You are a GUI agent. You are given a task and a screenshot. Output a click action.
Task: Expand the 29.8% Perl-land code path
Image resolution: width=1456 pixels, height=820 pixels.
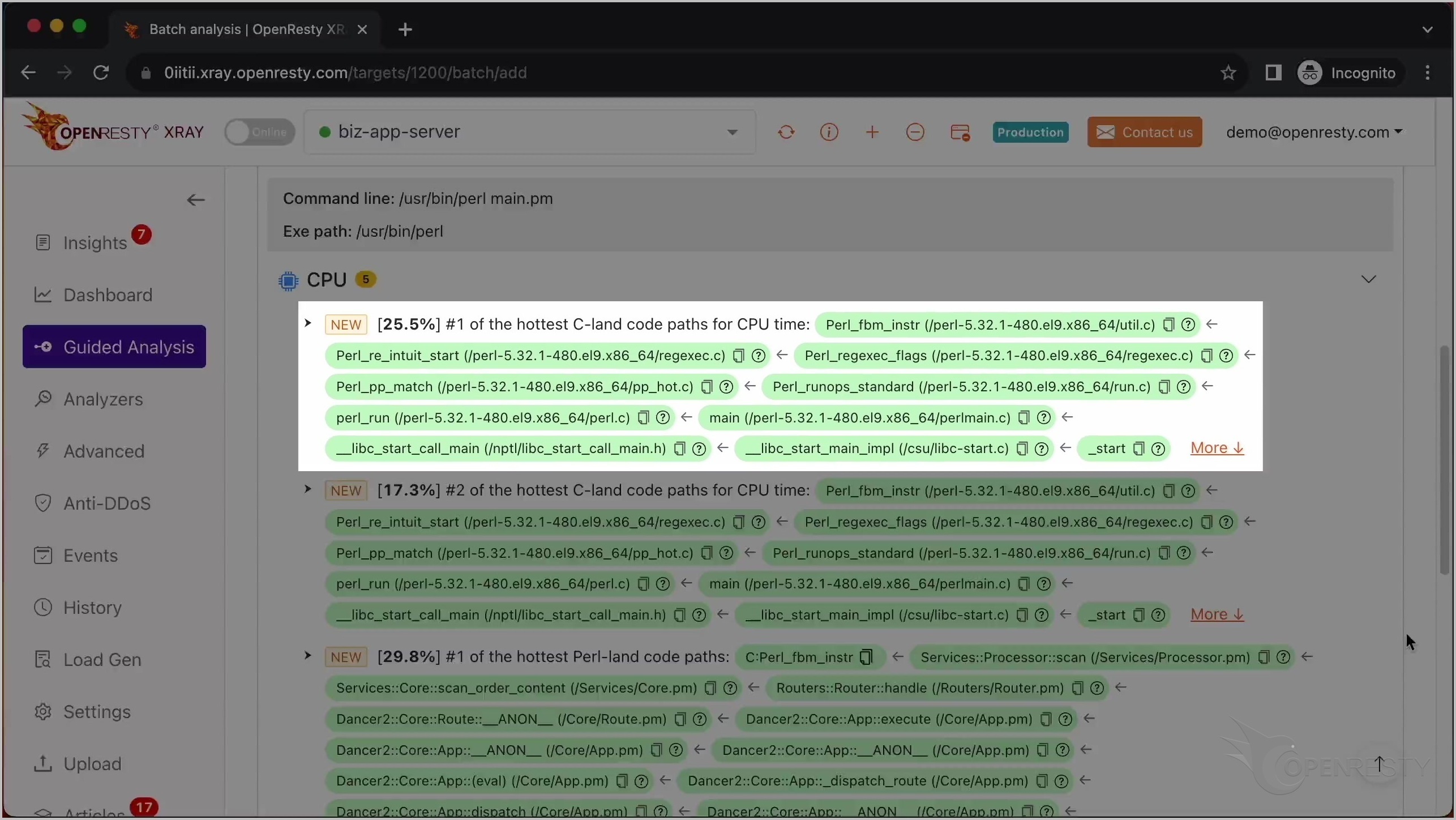click(x=307, y=656)
